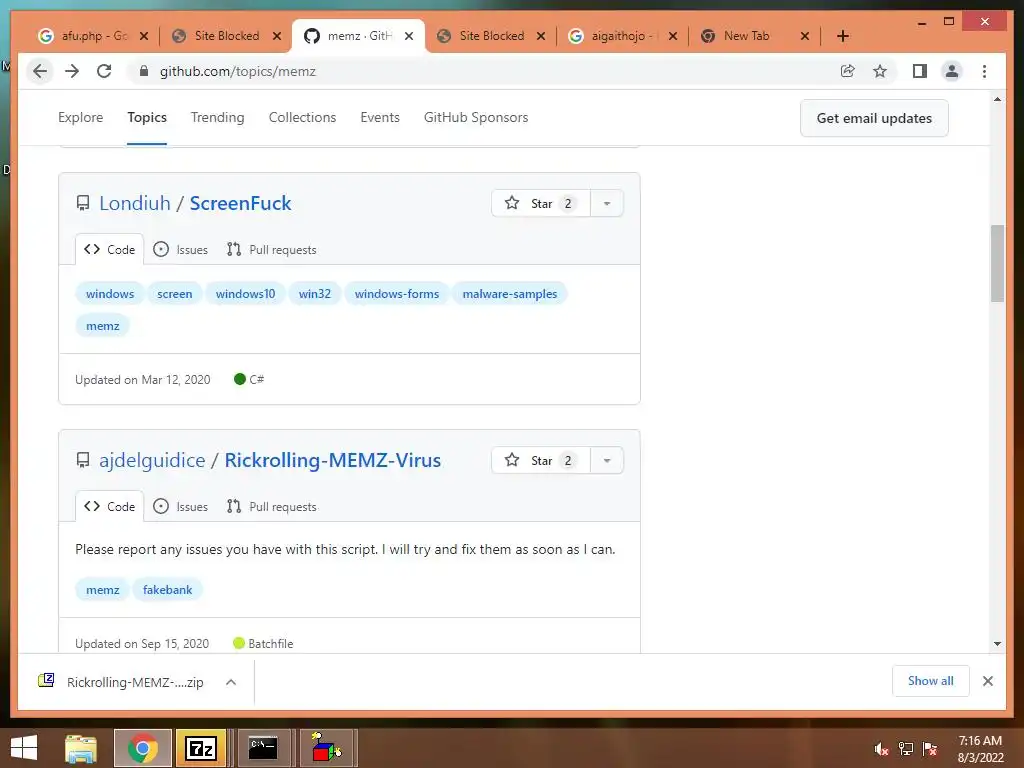This screenshot has height=768, width=1024.
Task: Select memz tag under ScreenFuck
Action: coord(103,326)
